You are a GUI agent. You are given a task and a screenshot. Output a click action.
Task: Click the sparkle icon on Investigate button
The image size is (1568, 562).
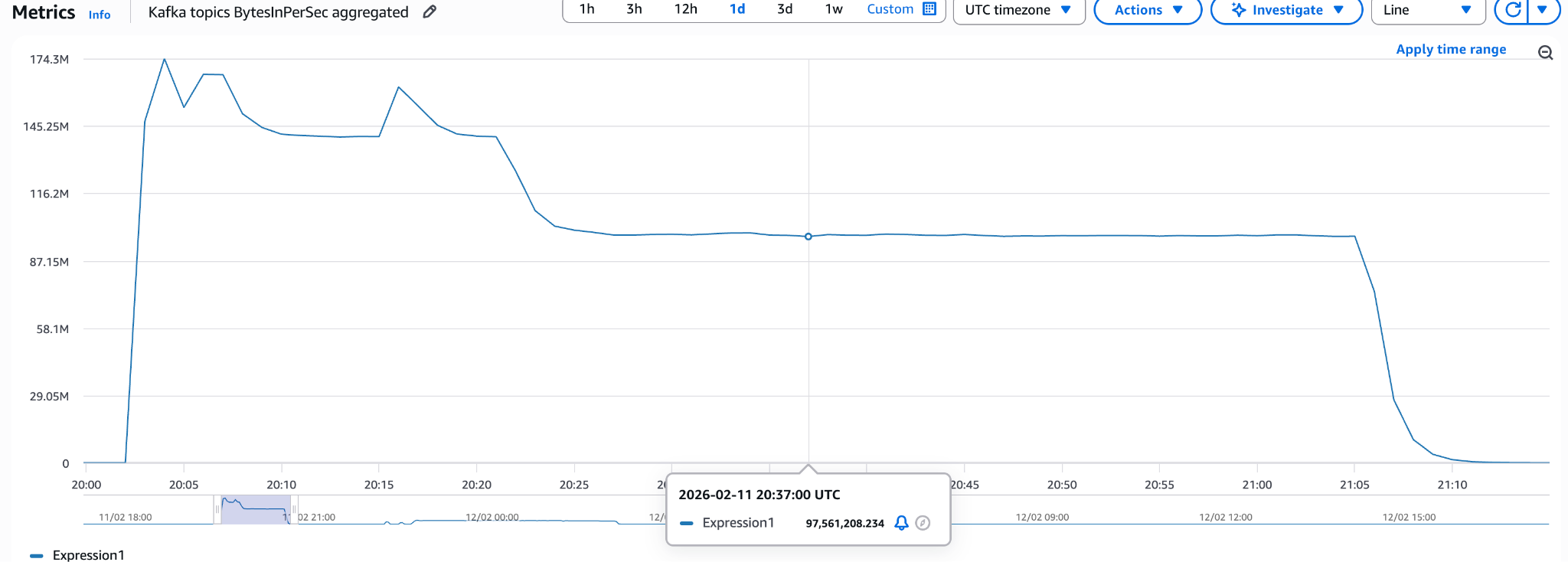tap(1238, 10)
